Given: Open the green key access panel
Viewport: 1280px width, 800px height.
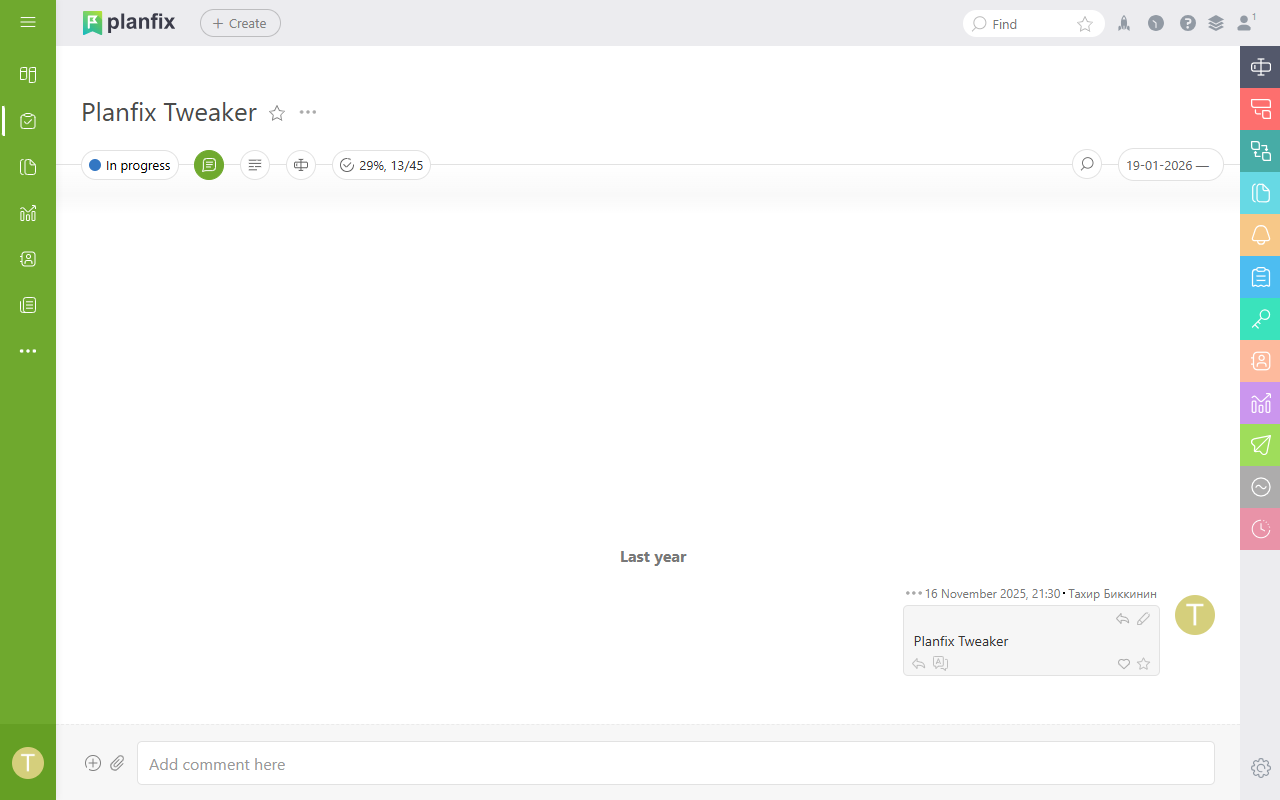Looking at the screenshot, I should (1260, 319).
